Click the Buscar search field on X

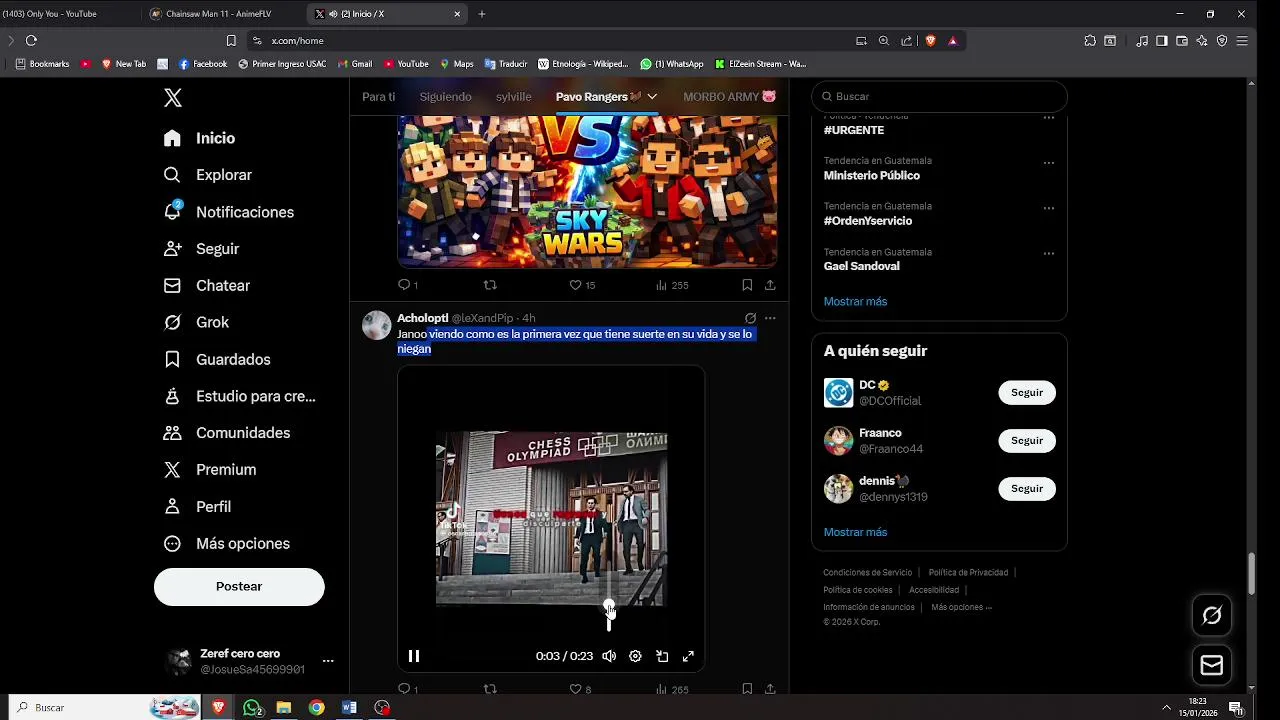pyautogui.click(x=939, y=97)
